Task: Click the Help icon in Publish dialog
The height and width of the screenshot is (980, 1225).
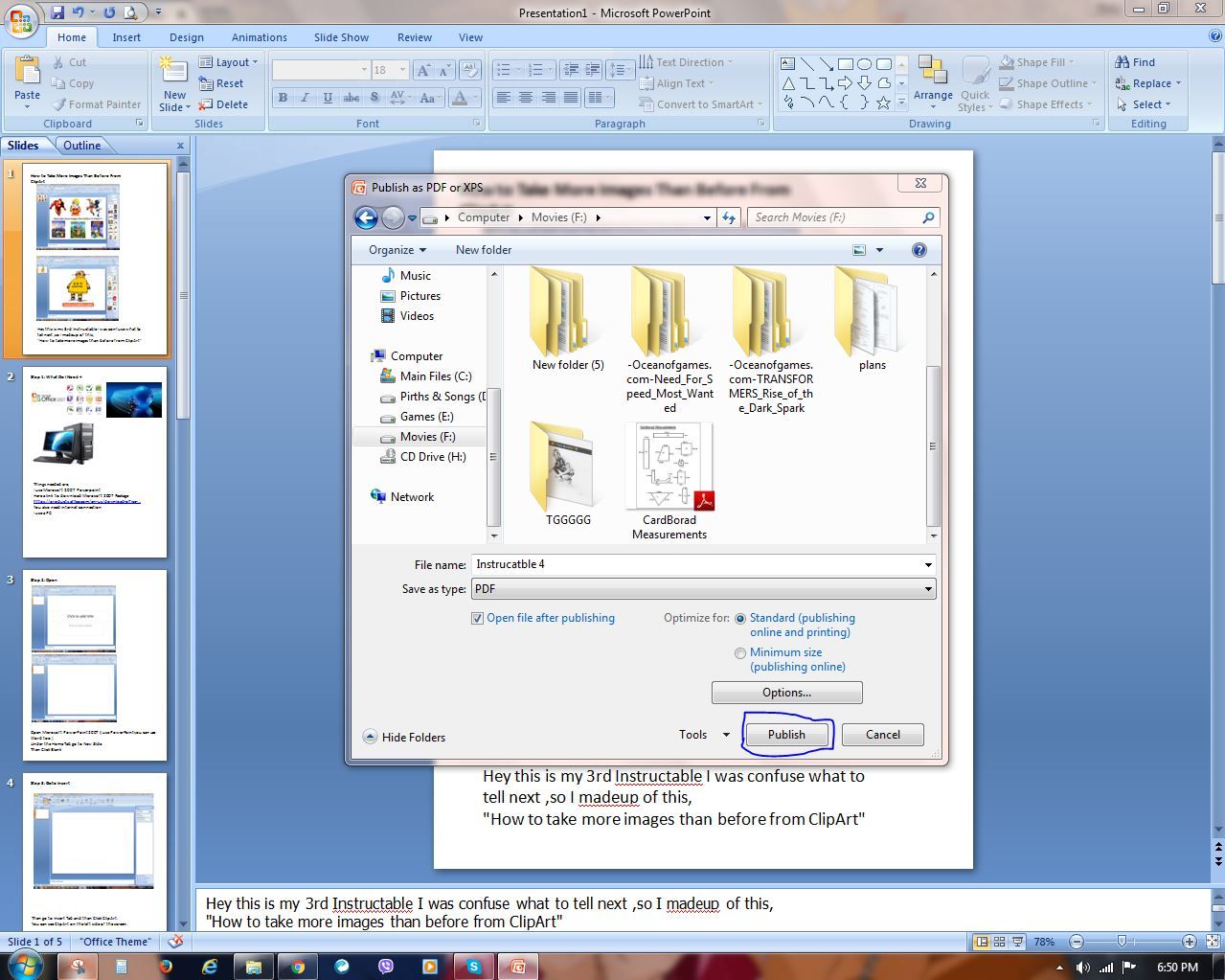Action: click(919, 250)
